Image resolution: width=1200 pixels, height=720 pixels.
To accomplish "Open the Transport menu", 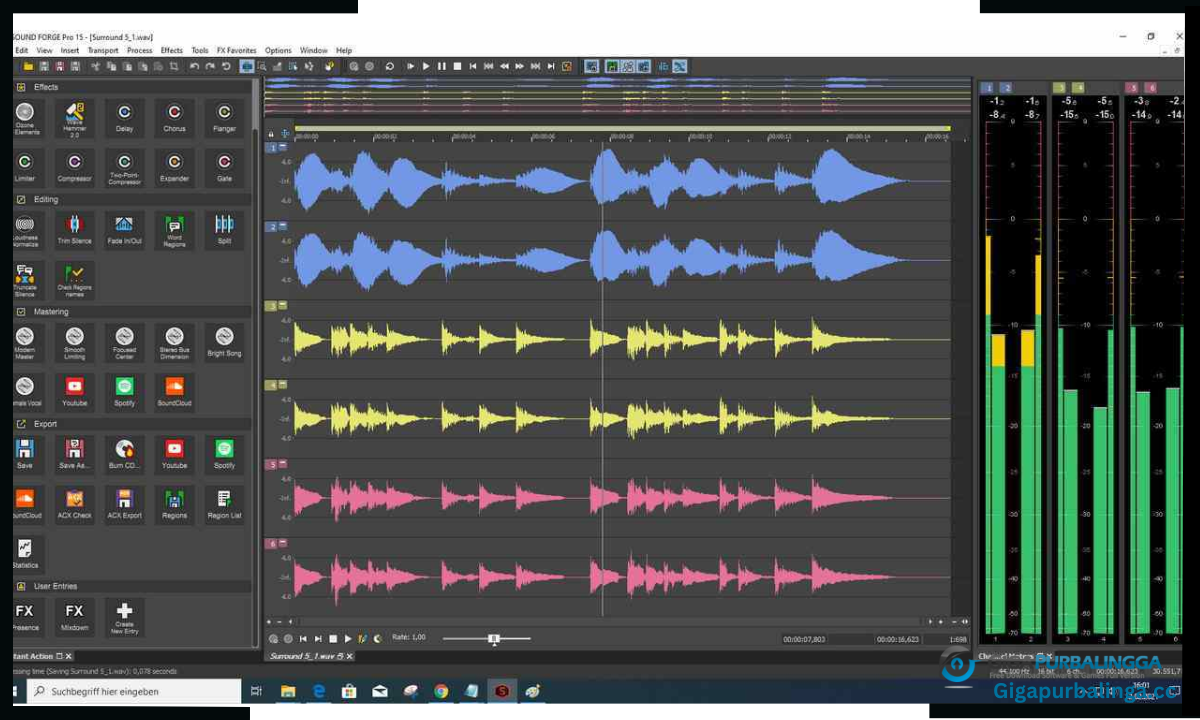I will pyautogui.click(x=102, y=50).
